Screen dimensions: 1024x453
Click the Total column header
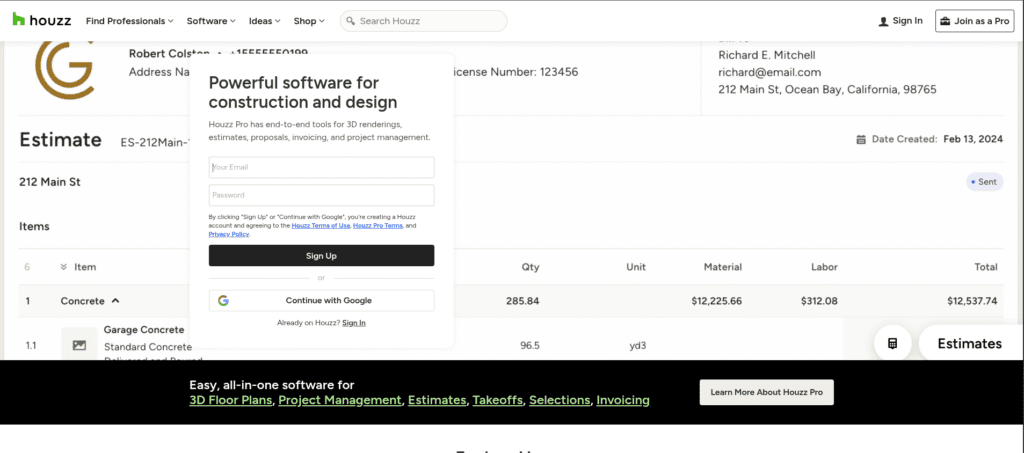tap(985, 267)
